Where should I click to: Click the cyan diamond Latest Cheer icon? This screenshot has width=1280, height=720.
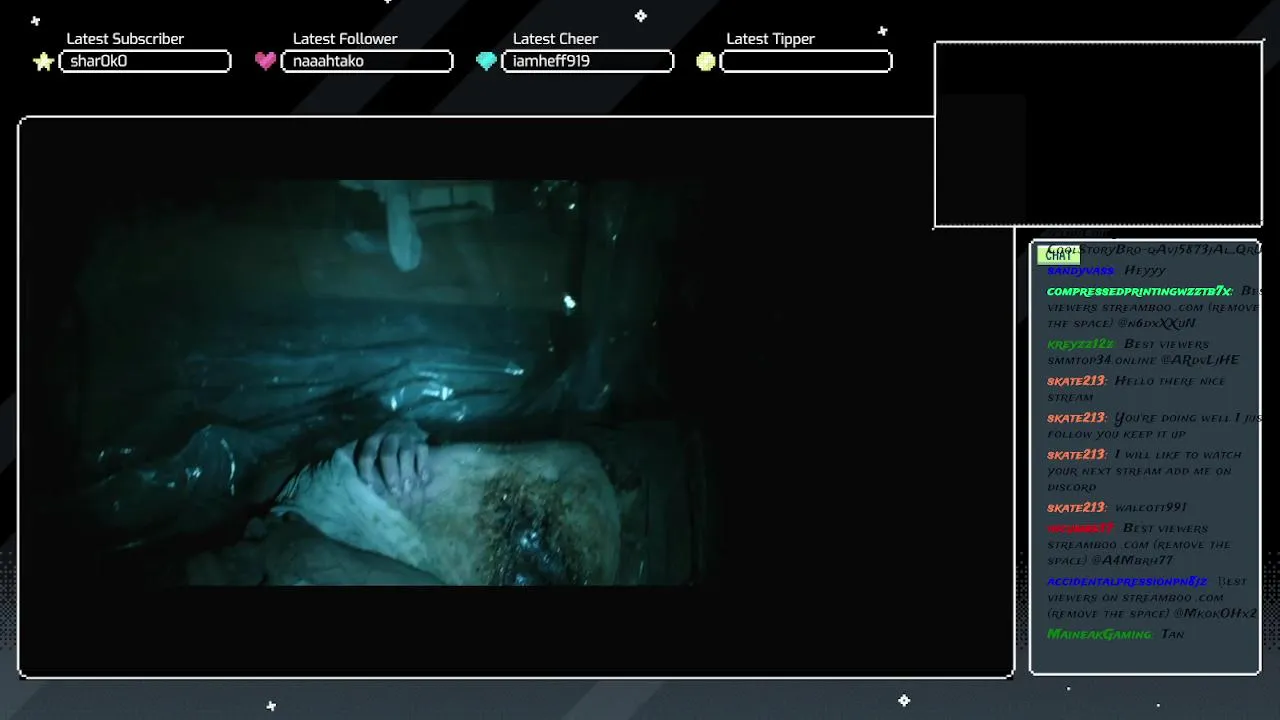pos(486,61)
